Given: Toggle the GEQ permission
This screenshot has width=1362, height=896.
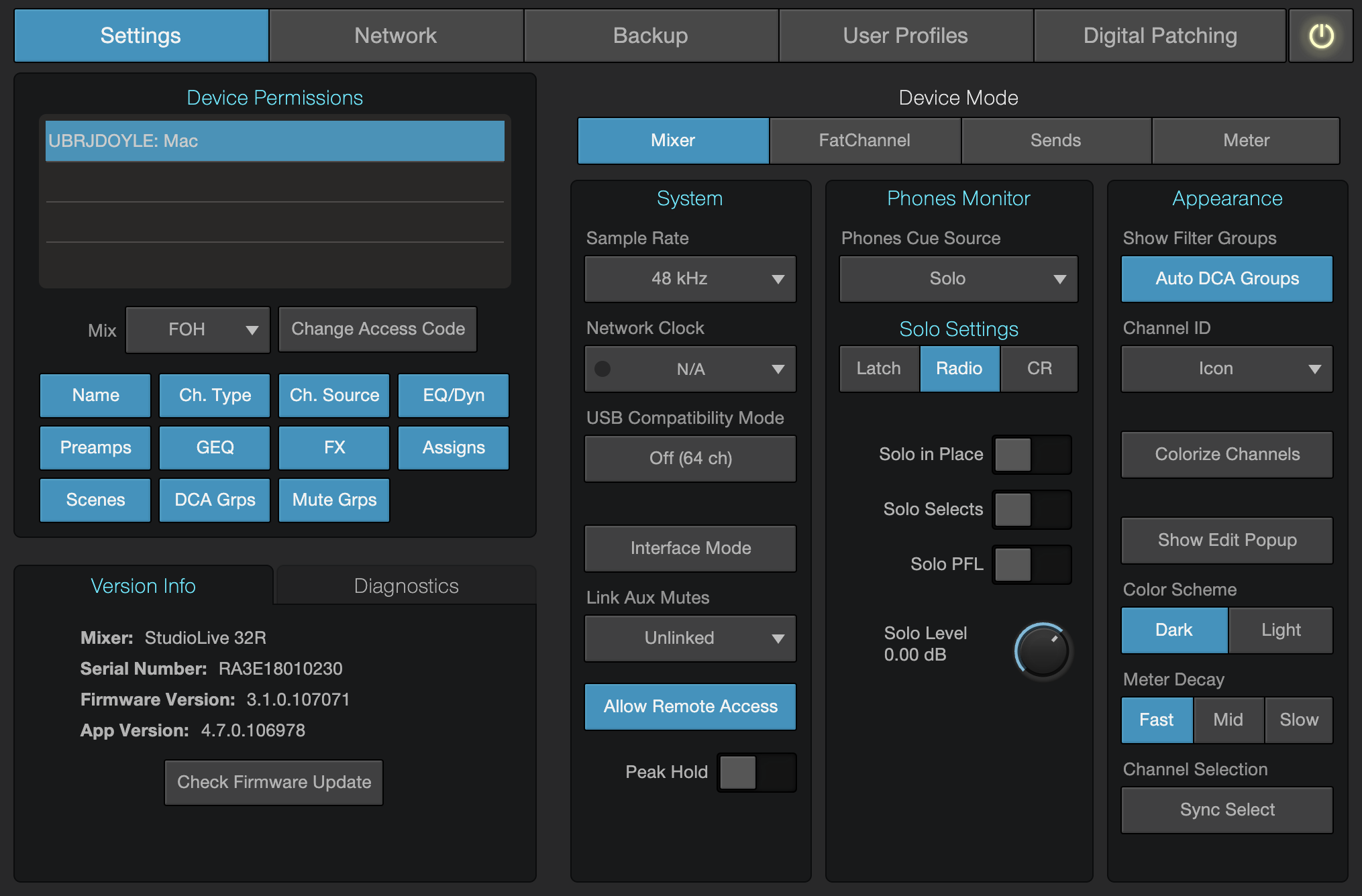Looking at the screenshot, I should click(215, 447).
